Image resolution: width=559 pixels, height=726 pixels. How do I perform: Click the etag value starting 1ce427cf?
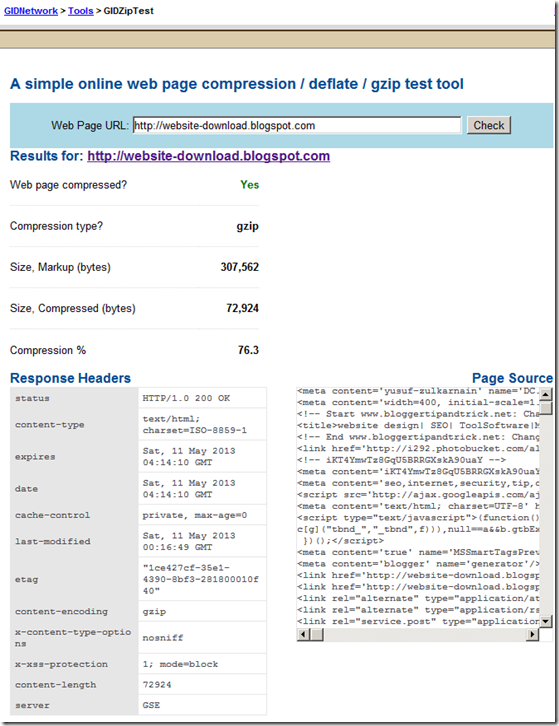pos(202,579)
